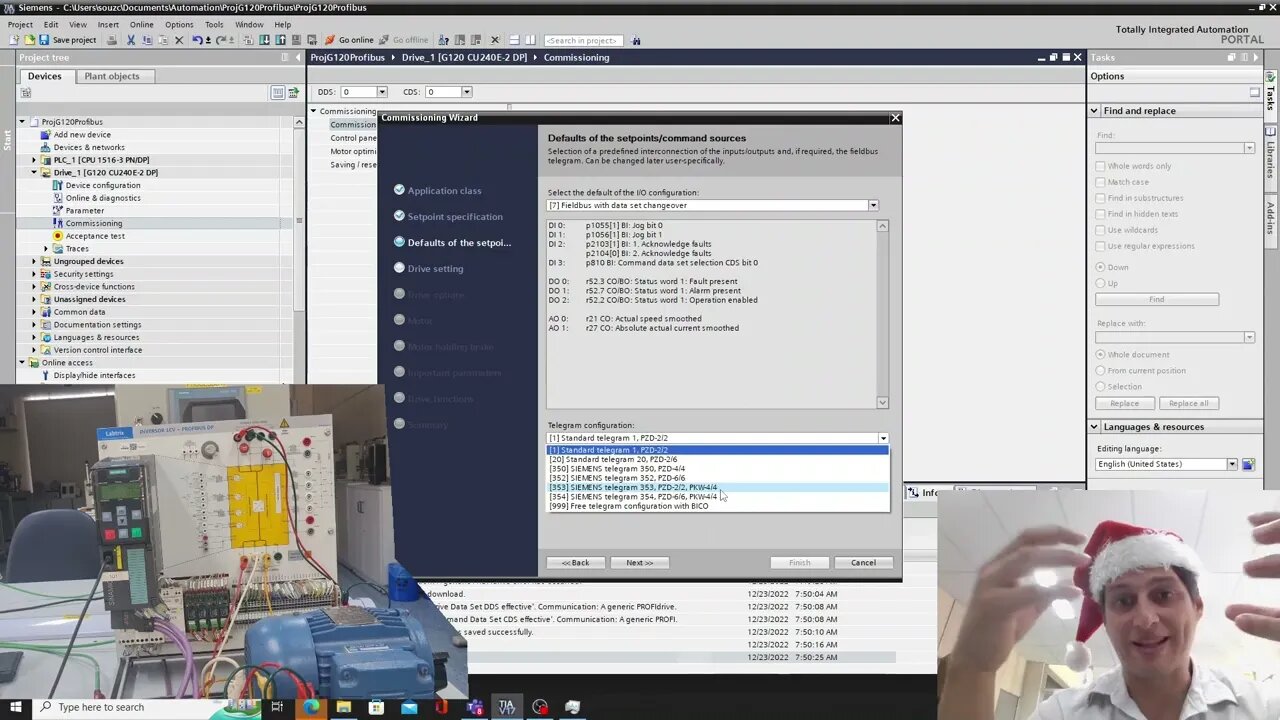Click the Device configuration icon under Drive_1

tap(58, 185)
